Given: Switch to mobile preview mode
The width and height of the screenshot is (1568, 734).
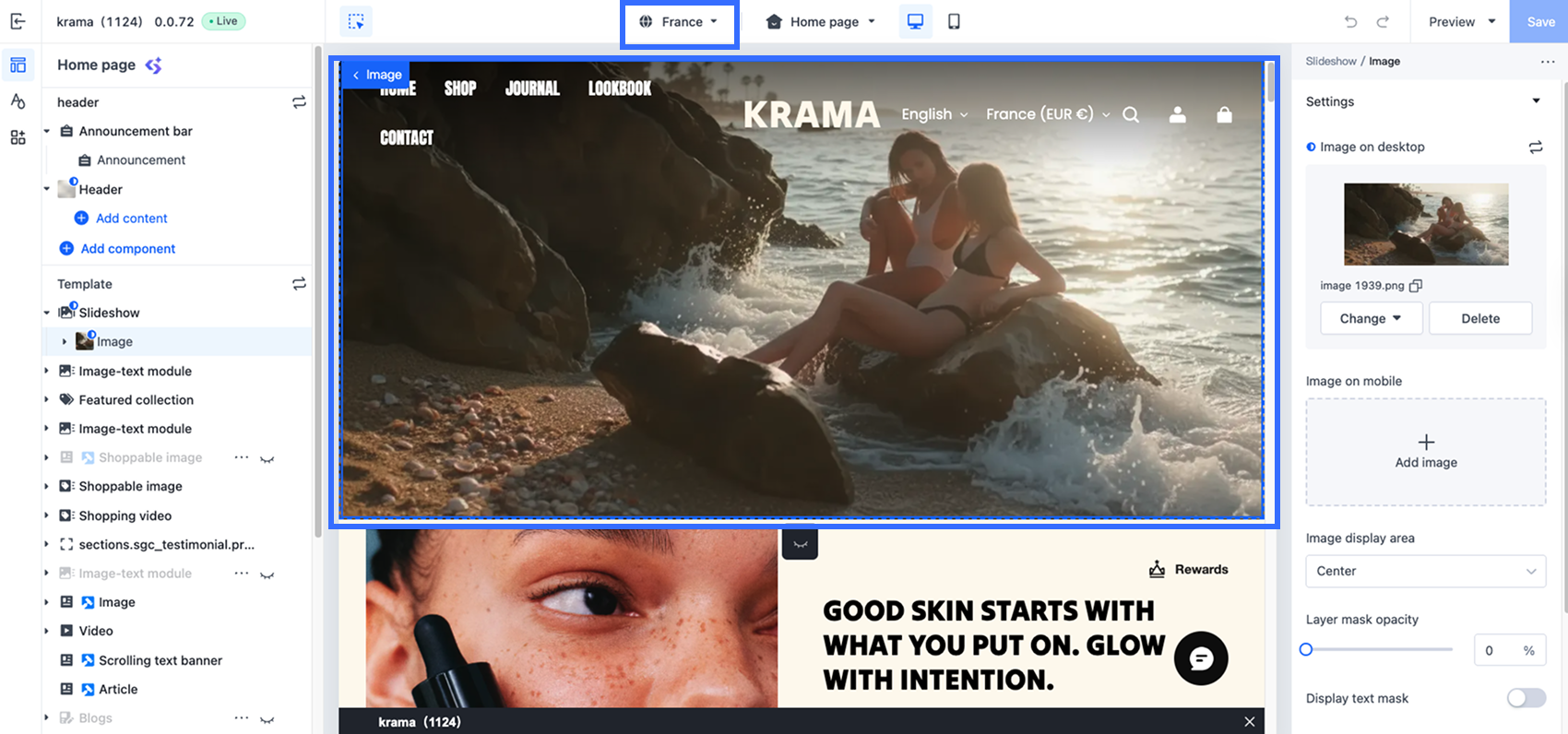Looking at the screenshot, I should click(x=954, y=21).
